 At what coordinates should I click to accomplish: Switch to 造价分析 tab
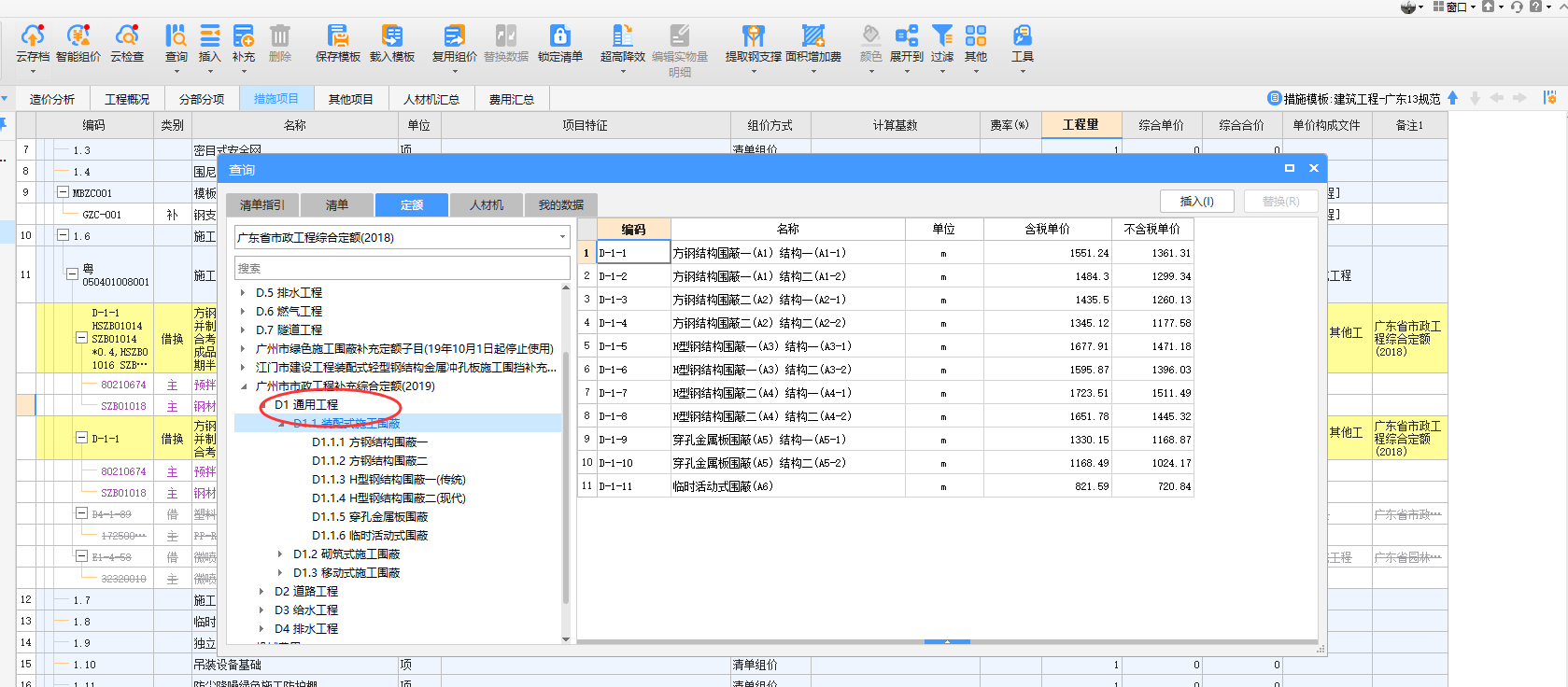(x=51, y=99)
